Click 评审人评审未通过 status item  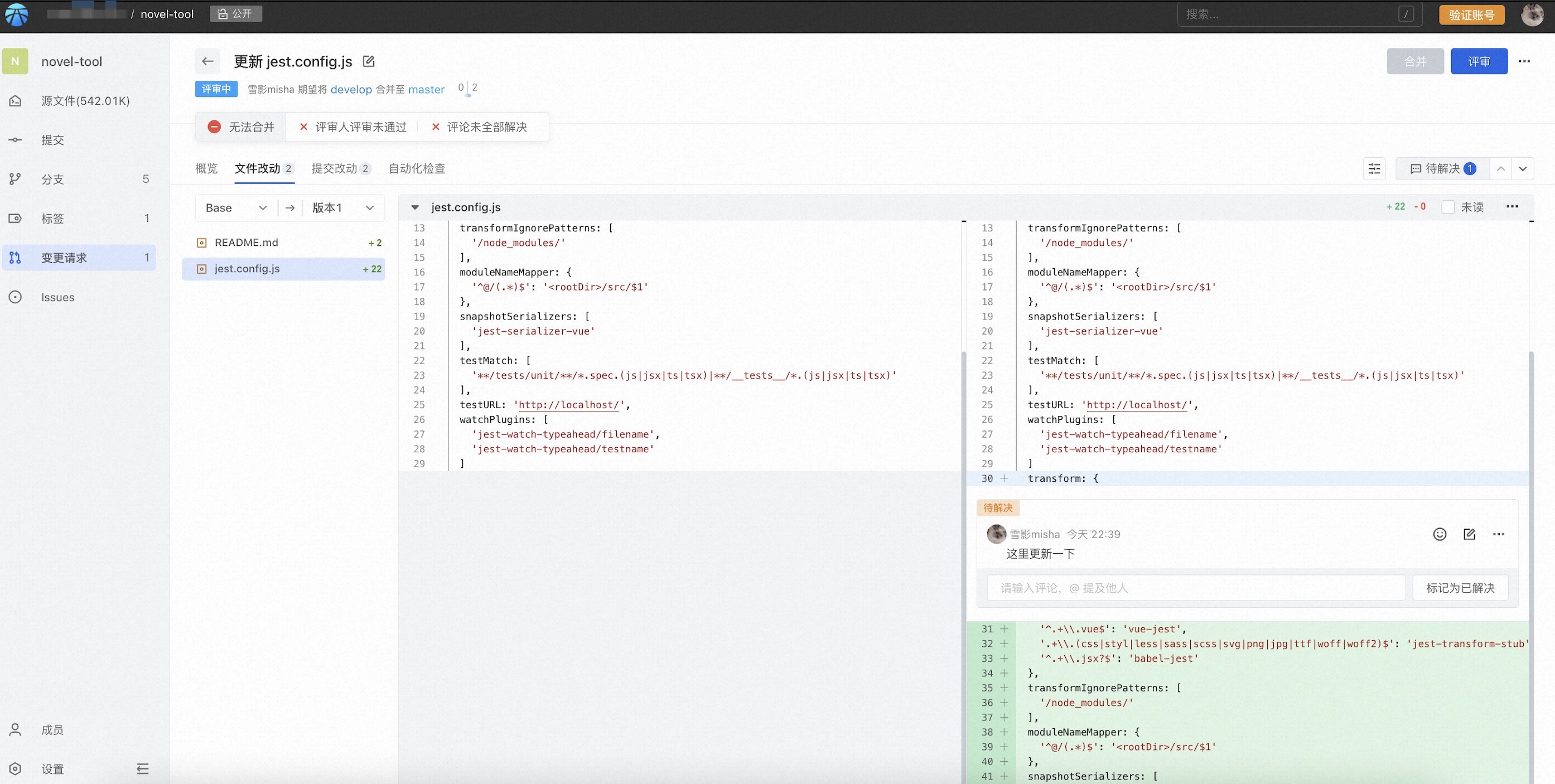tap(353, 127)
